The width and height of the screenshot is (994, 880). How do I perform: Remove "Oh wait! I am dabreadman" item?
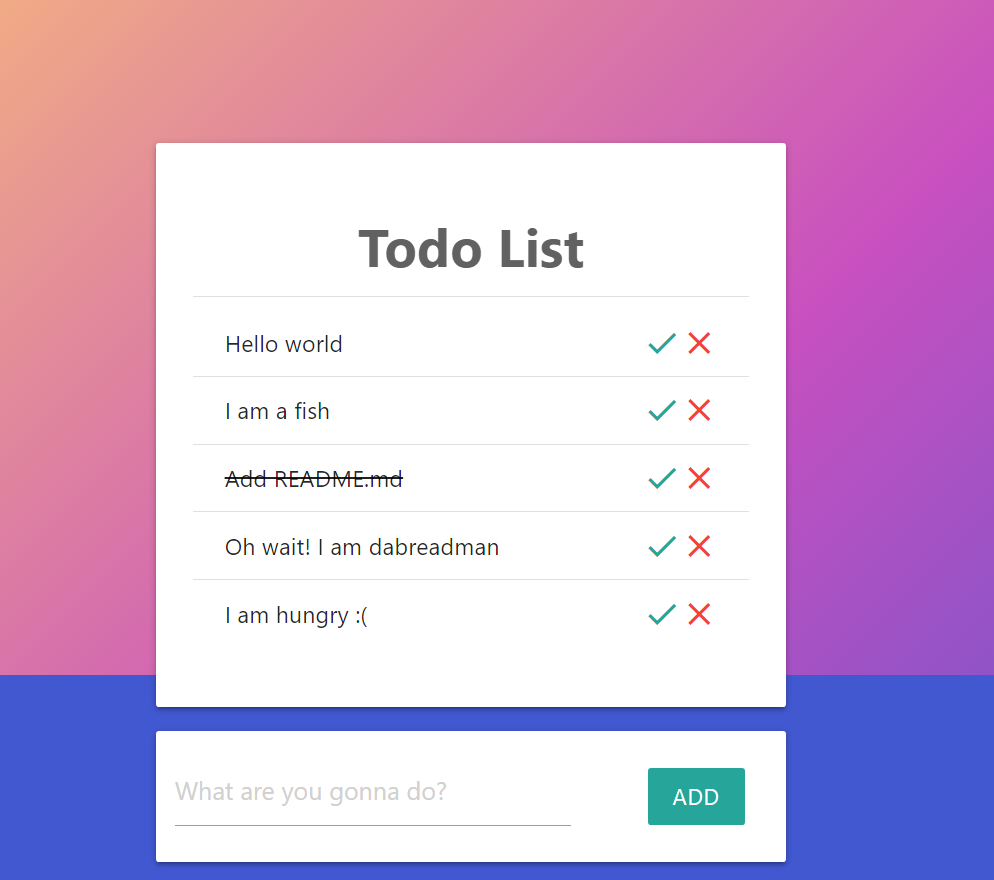[699, 546]
